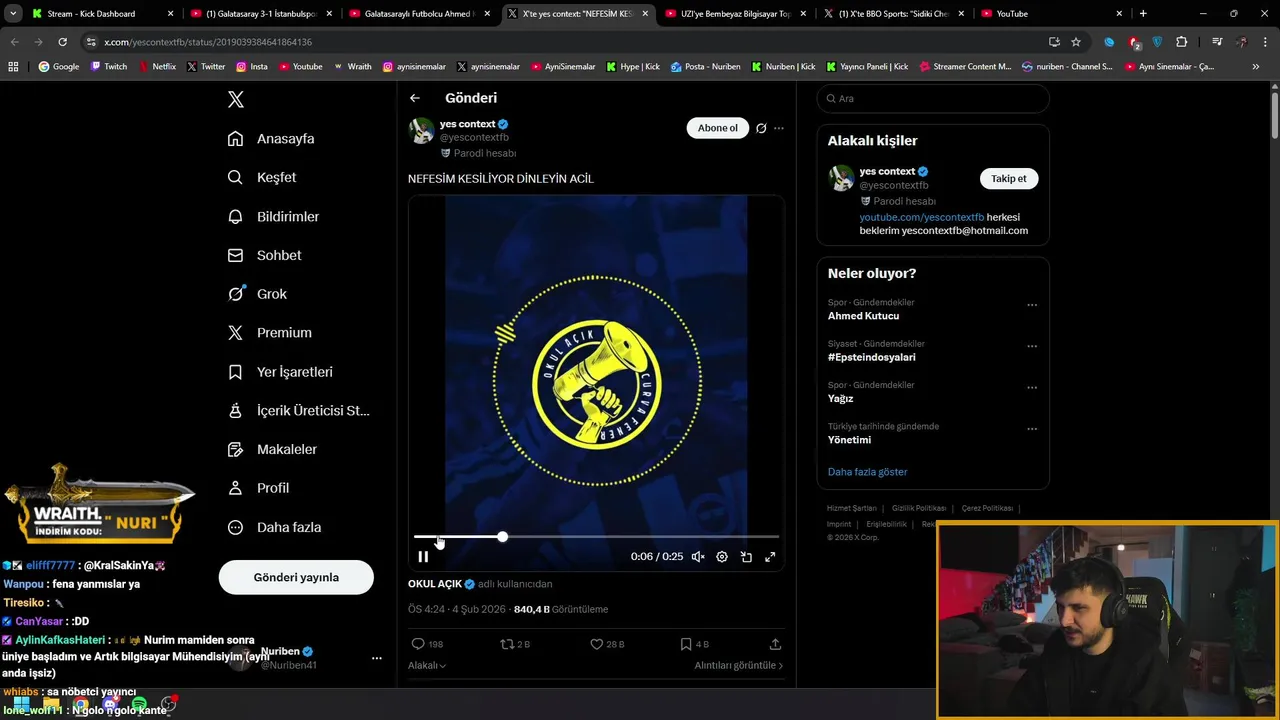This screenshot has height=720, width=1280.
Task: Open Anasayfa in the left sidebar
Action: (271, 139)
